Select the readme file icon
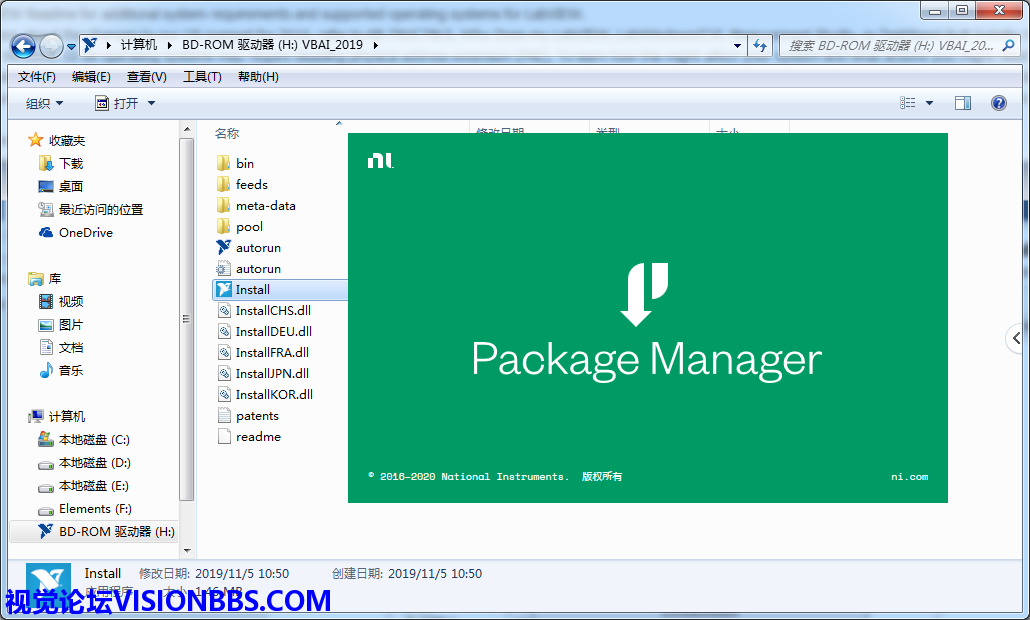The image size is (1030, 620). point(224,436)
